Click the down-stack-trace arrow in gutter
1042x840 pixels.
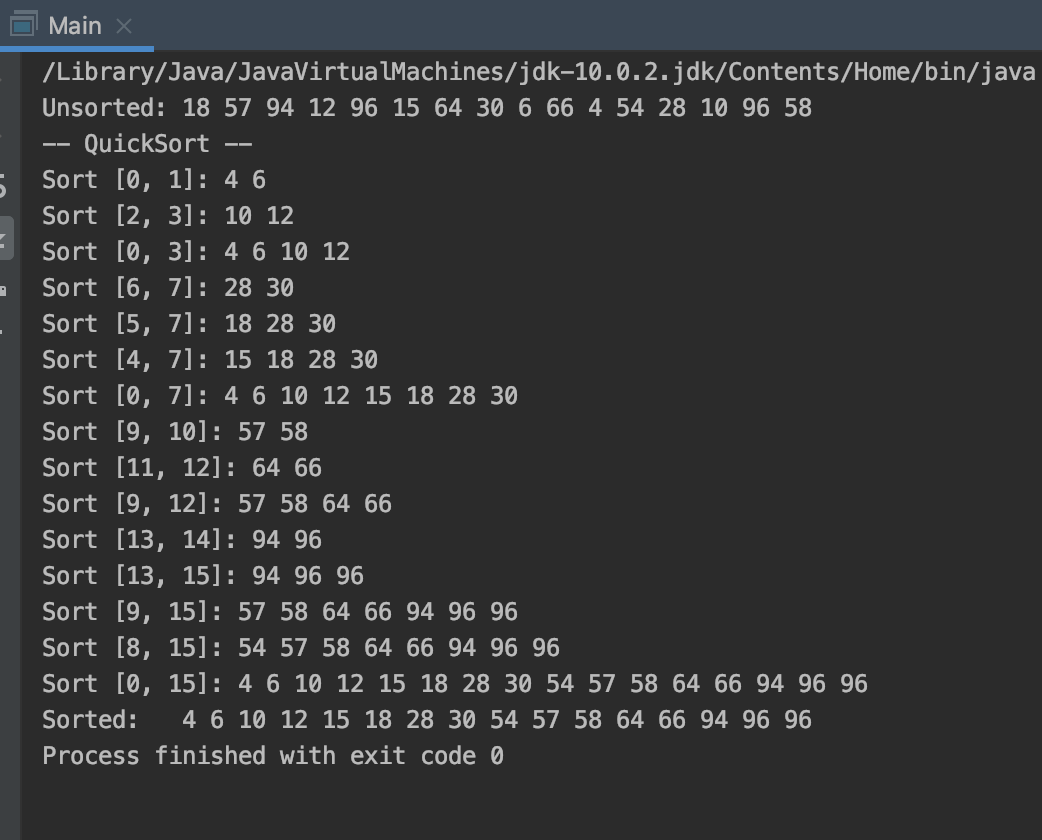coord(2,136)
